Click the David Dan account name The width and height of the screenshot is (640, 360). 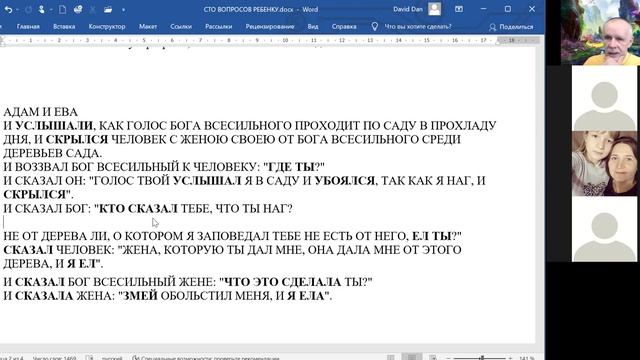[x=408, y=9]
